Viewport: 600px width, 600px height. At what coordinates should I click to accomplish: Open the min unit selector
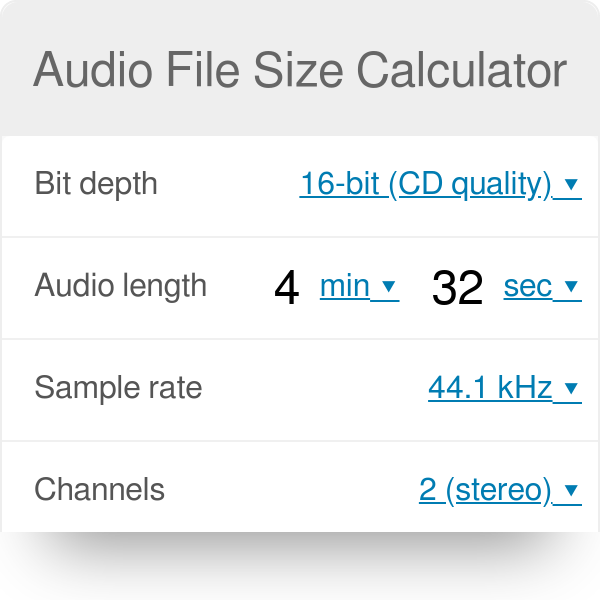(x=345, y=287)
